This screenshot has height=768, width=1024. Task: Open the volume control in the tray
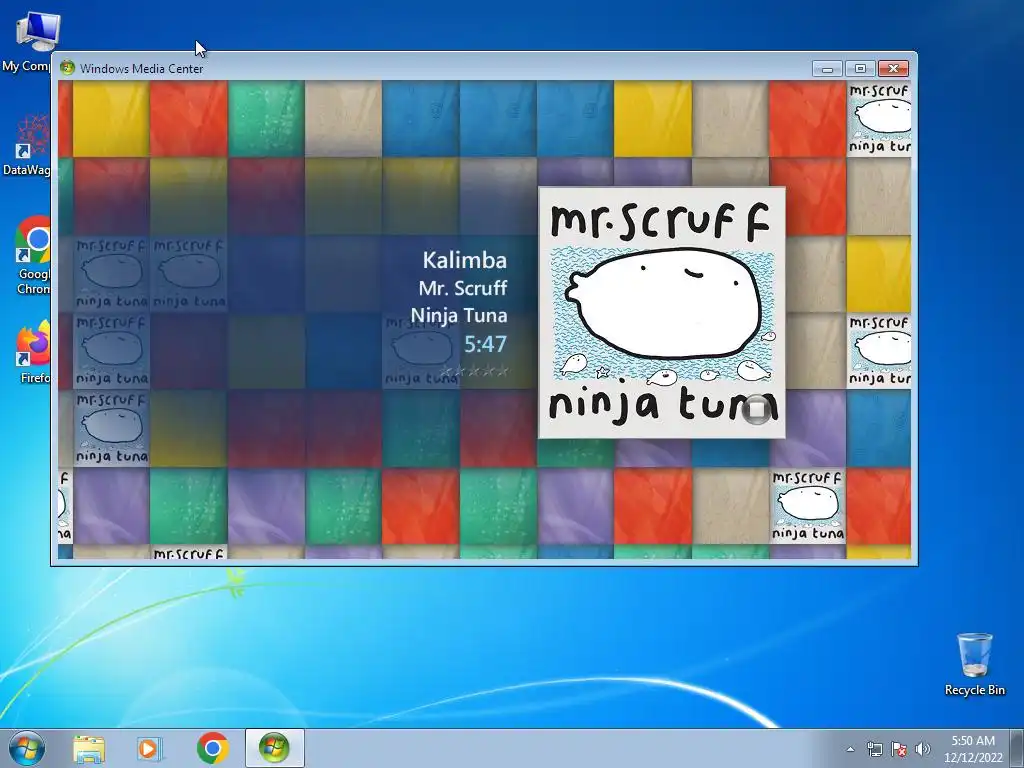[923, 749]
